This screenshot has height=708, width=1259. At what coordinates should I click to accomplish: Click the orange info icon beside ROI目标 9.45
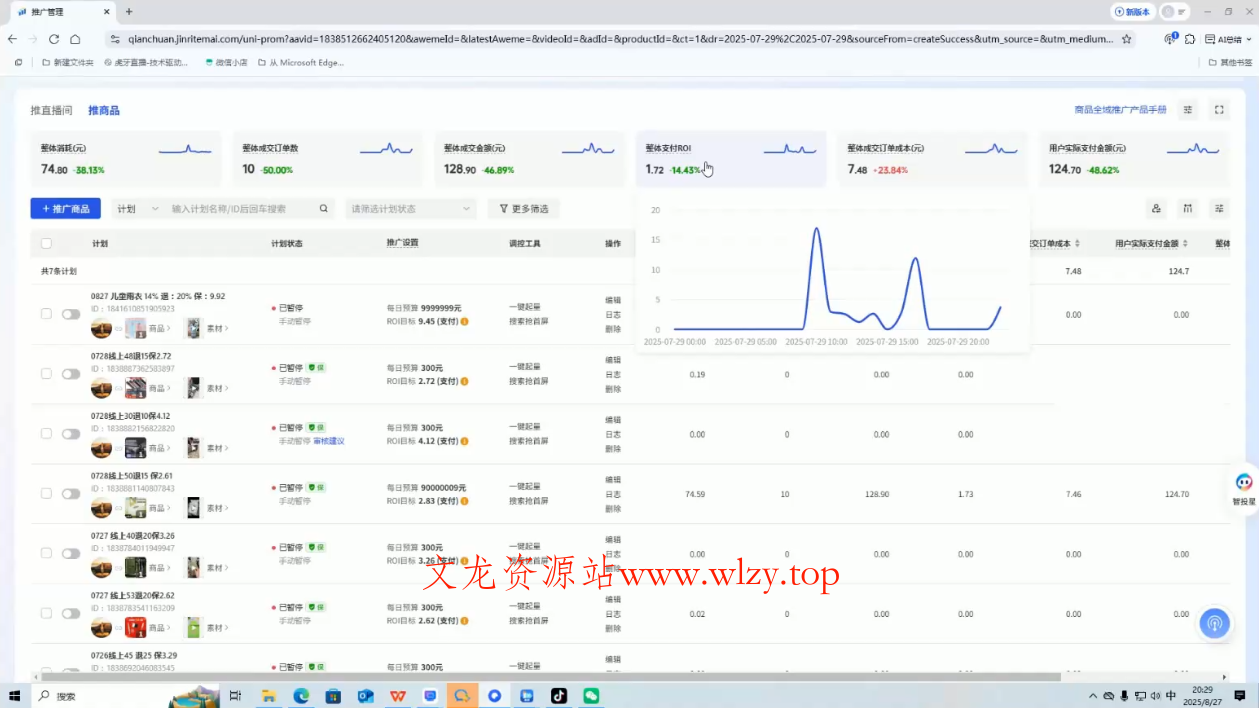tap(464, 322)
